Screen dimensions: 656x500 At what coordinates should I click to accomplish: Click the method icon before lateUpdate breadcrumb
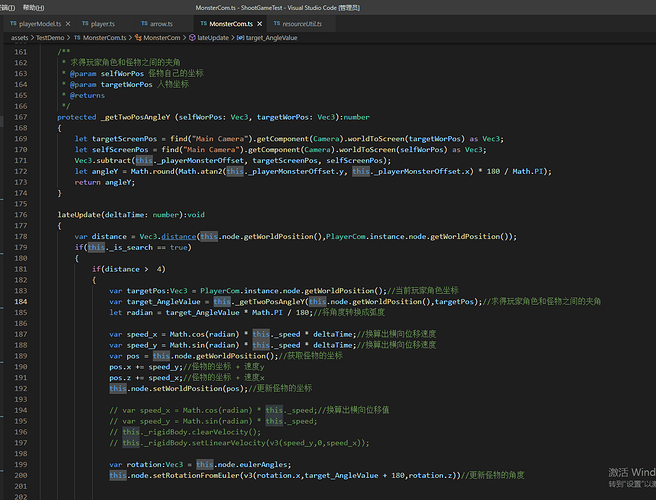190,37
